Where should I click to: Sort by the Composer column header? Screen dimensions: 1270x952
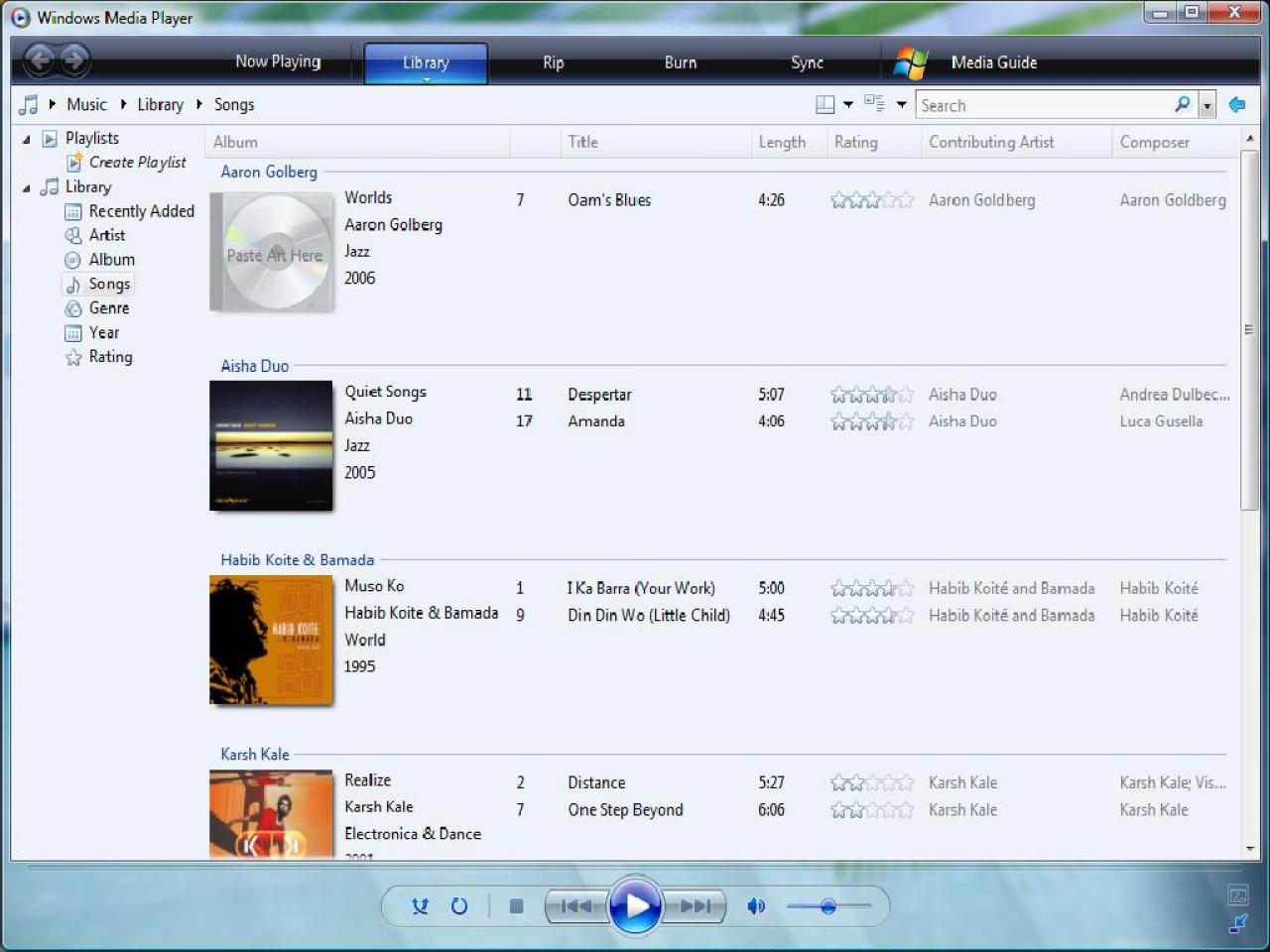pos(1177,143)
